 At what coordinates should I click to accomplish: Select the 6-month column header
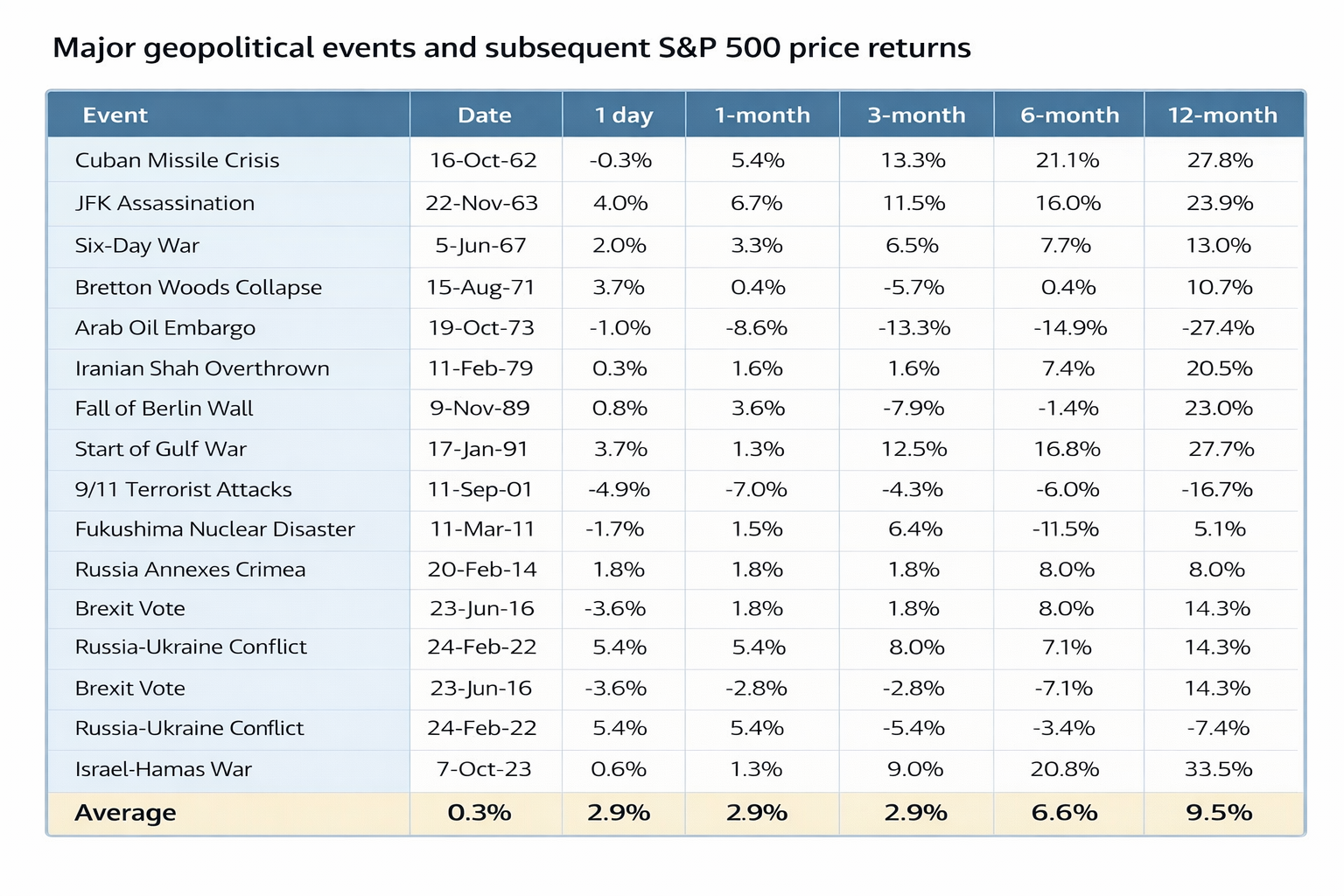1069,115
